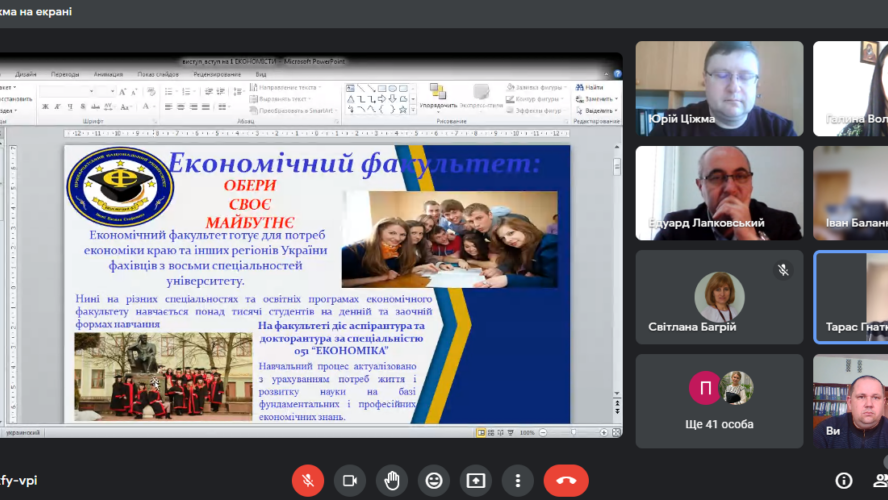Switch to the Рецензирование ribbon tab
Image resolution: width=888 pixels, height=500 pixels.
click(217, 74)
